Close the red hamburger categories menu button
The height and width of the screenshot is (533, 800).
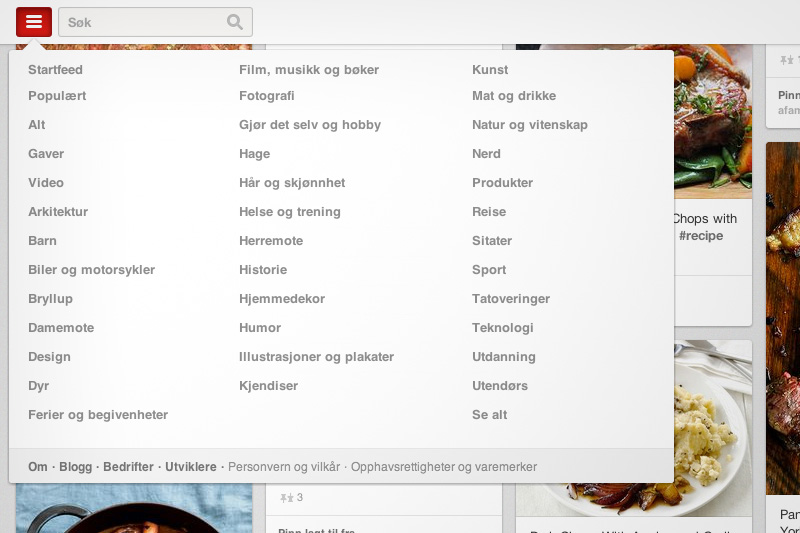pos(34,22)
